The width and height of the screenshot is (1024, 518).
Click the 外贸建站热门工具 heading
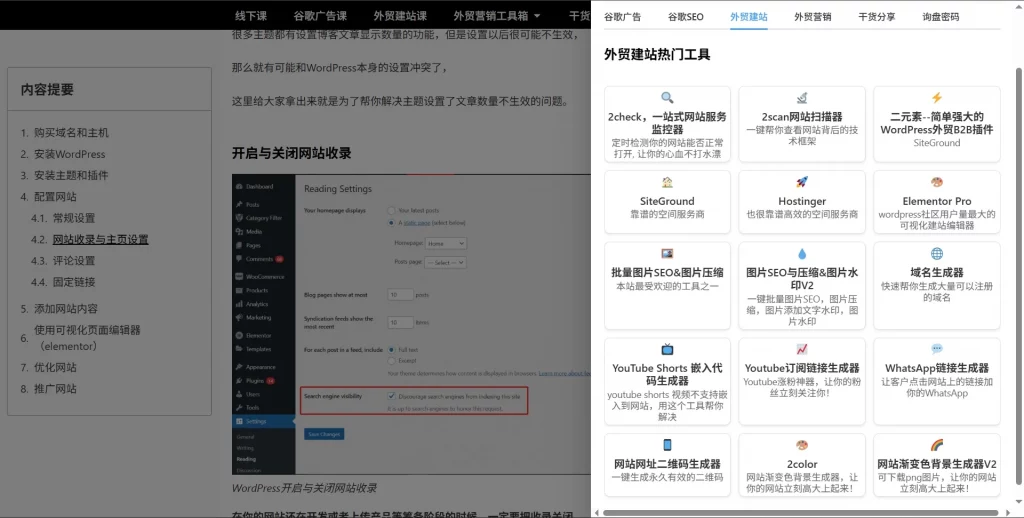657,55
